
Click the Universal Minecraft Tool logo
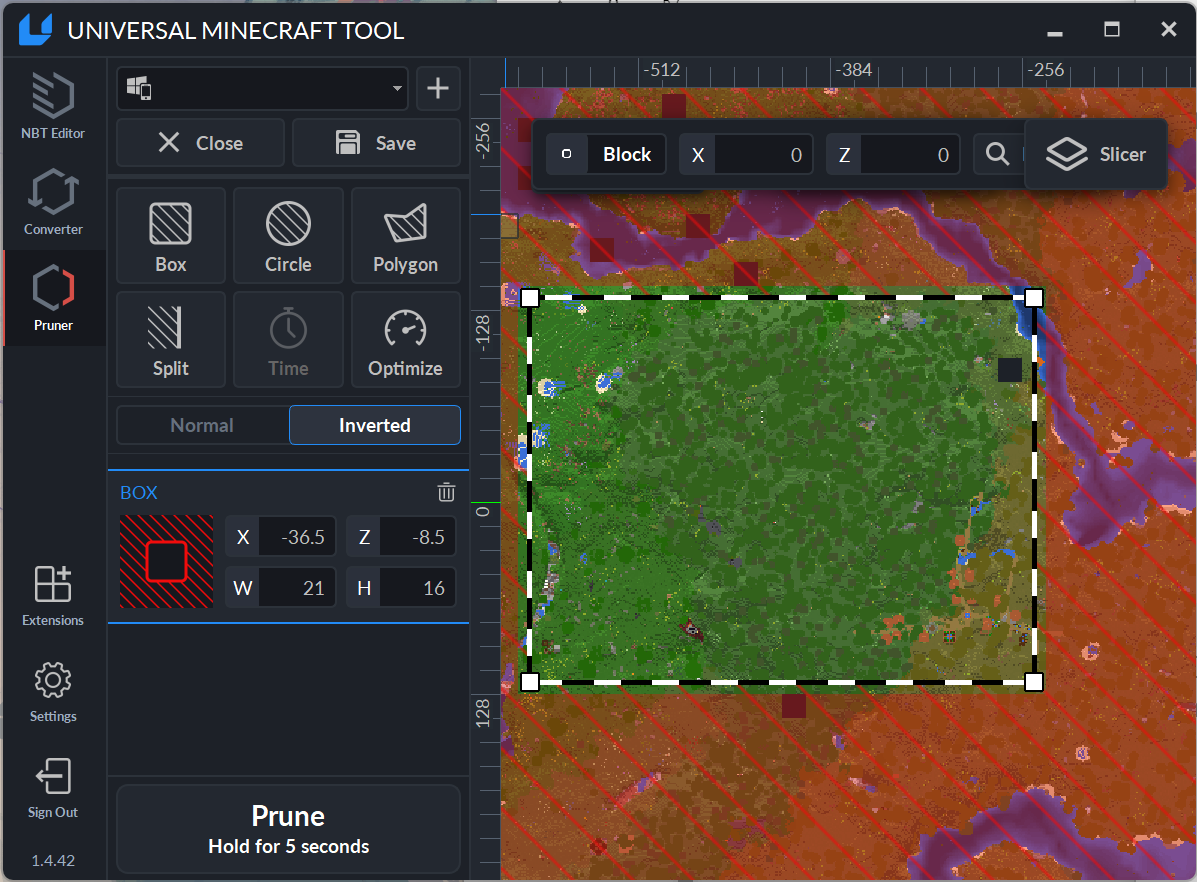(35, 30)
